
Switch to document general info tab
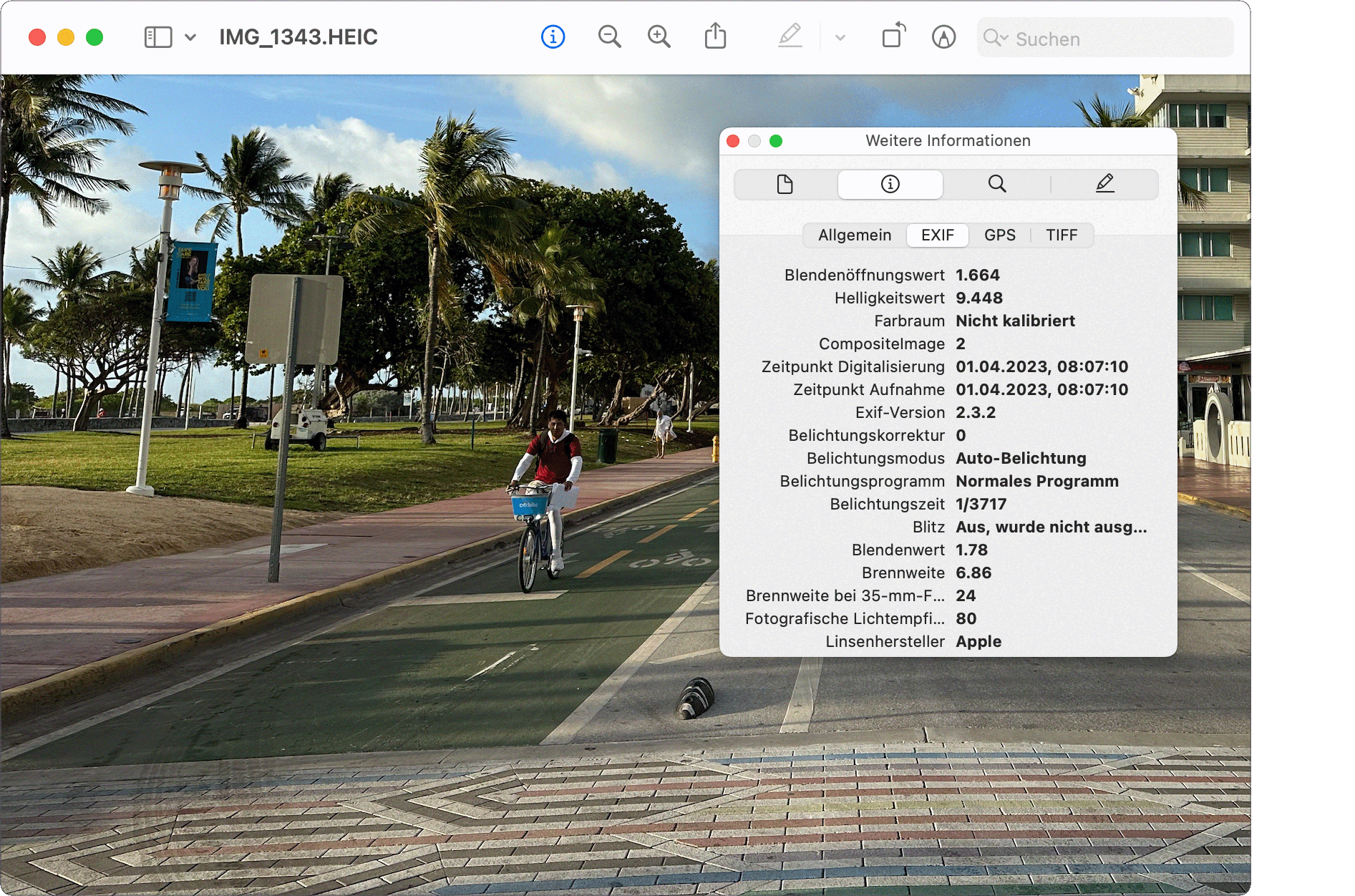[785, 185]
